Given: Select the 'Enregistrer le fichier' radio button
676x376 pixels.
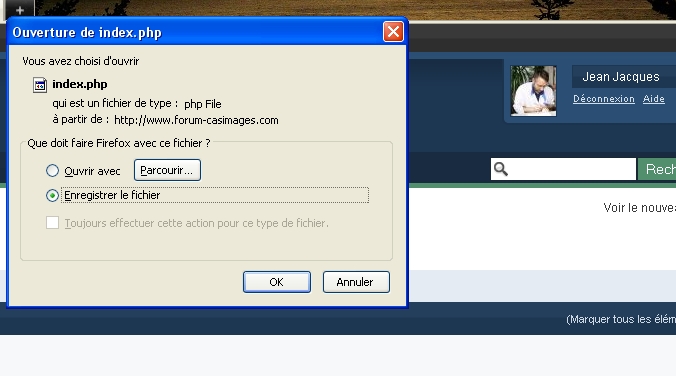Looking at the screenshot, I should point(52,195).
